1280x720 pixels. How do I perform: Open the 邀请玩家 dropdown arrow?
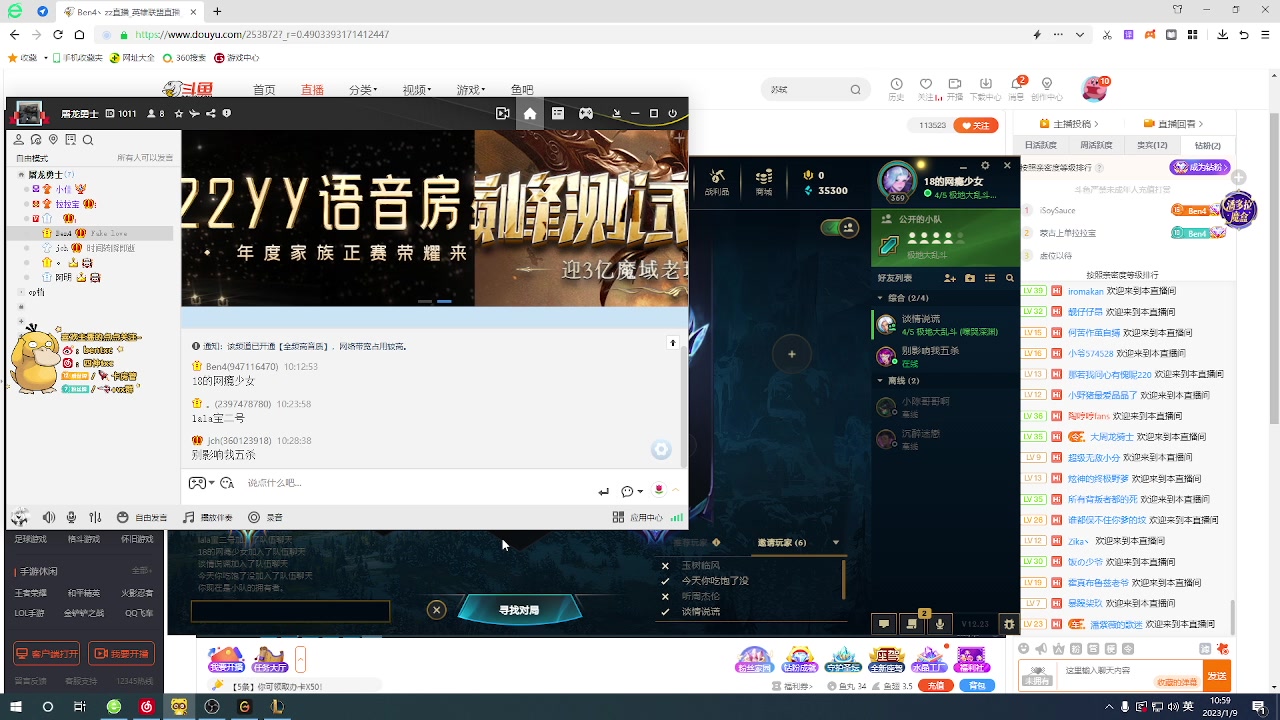[836, 542]
